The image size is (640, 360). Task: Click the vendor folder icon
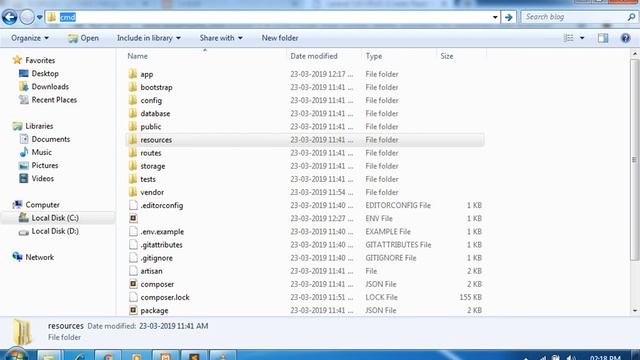(133, 192)
